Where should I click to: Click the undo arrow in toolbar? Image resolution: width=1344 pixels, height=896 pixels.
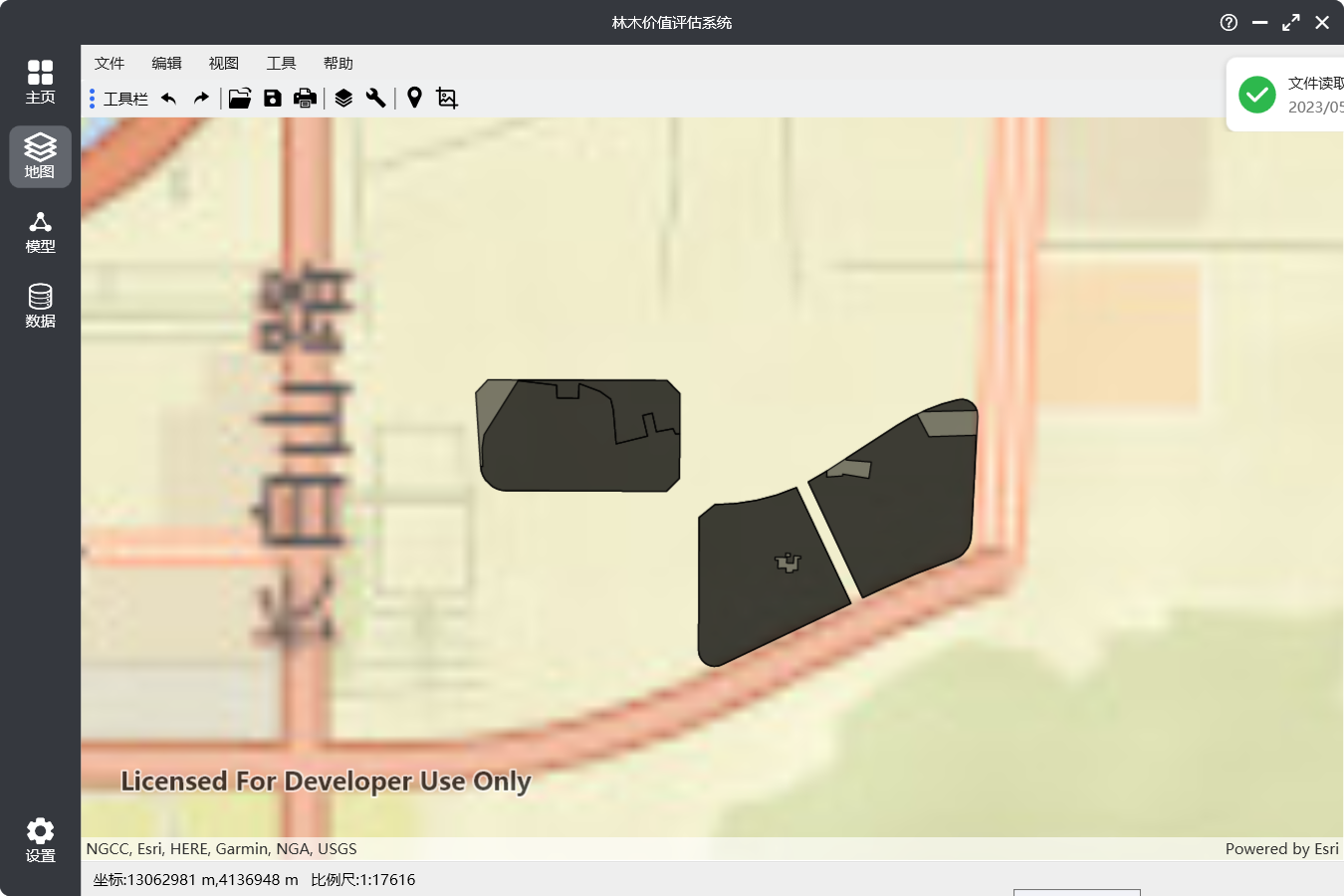[x=168, y=98]
